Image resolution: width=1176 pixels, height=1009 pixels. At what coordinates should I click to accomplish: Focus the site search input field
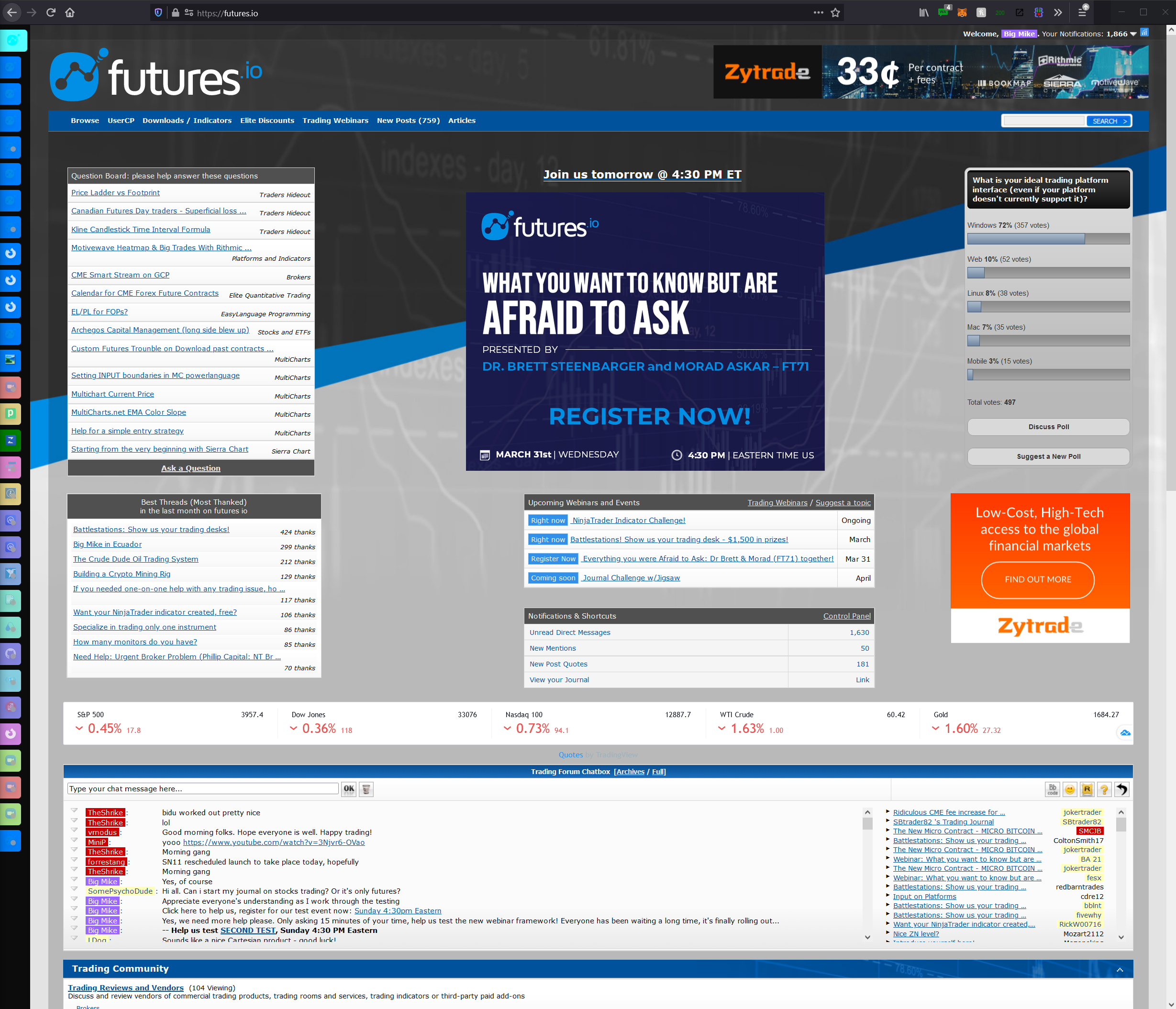(x=1044, y=121)
